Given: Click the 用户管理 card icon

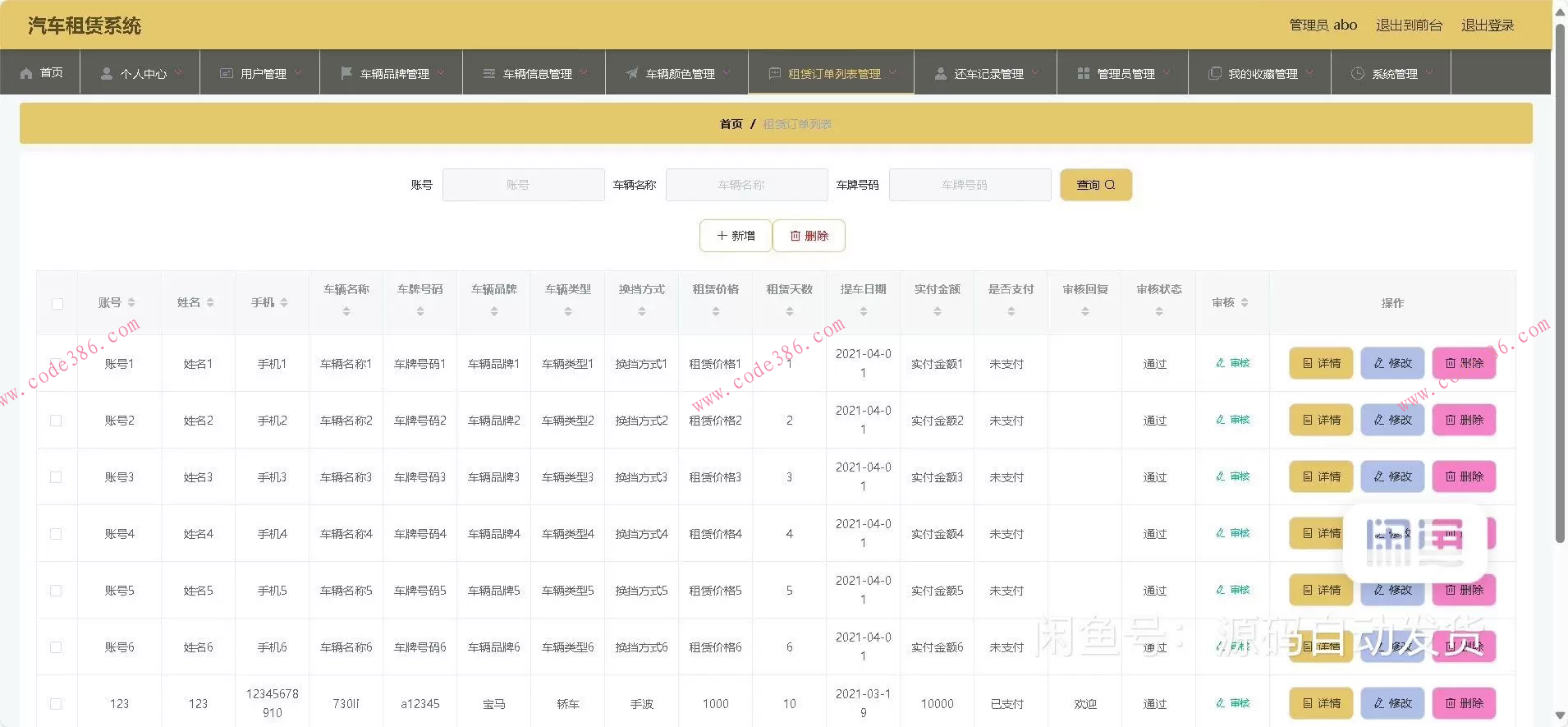Looking at the screenshot, I should pos(227,73).
